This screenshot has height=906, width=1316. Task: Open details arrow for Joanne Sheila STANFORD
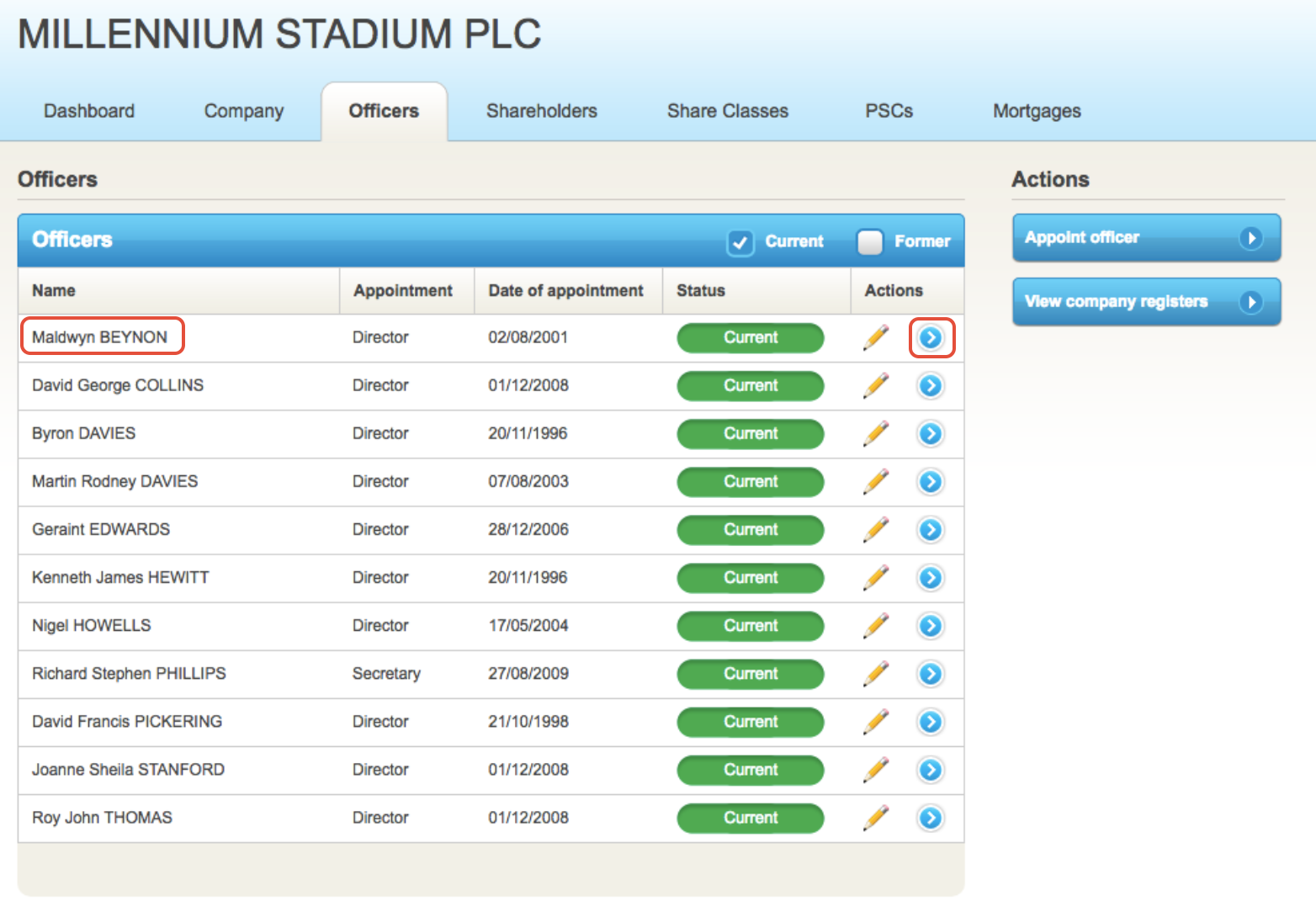(x=931, y=769)
